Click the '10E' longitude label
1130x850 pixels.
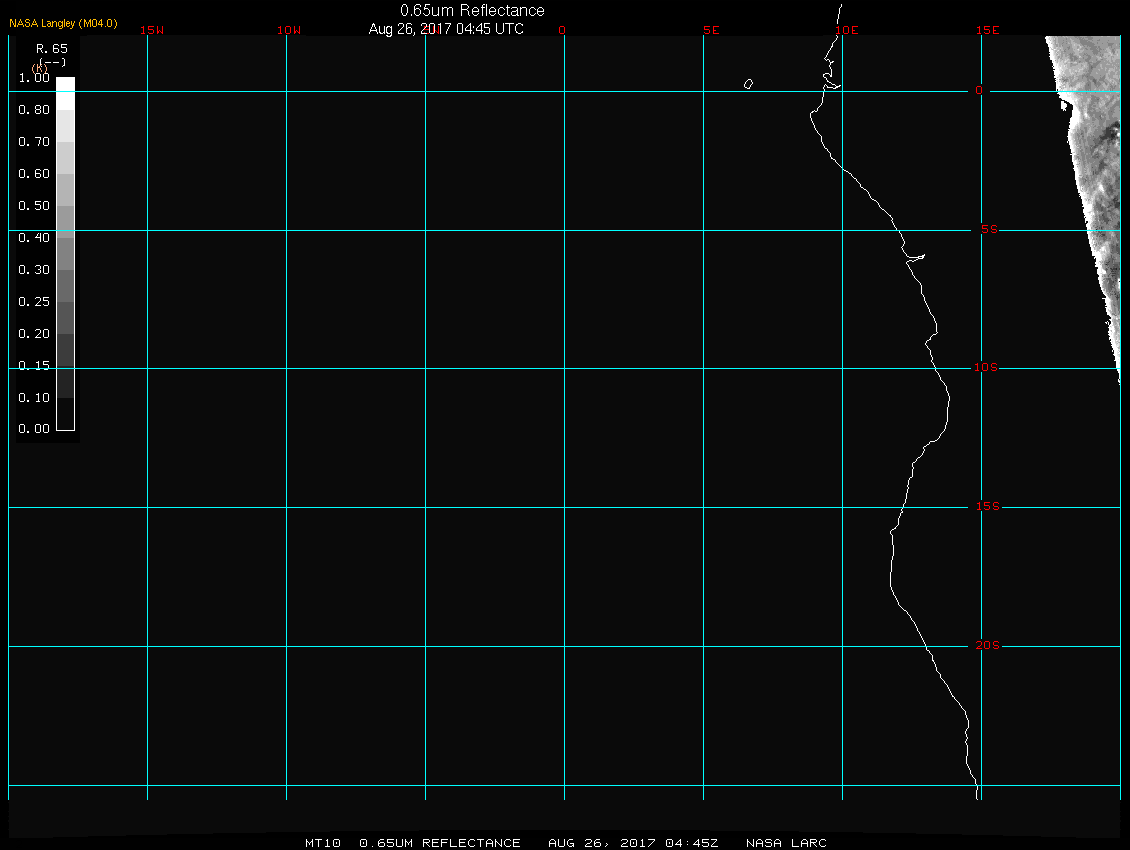[x=847, y=30]
